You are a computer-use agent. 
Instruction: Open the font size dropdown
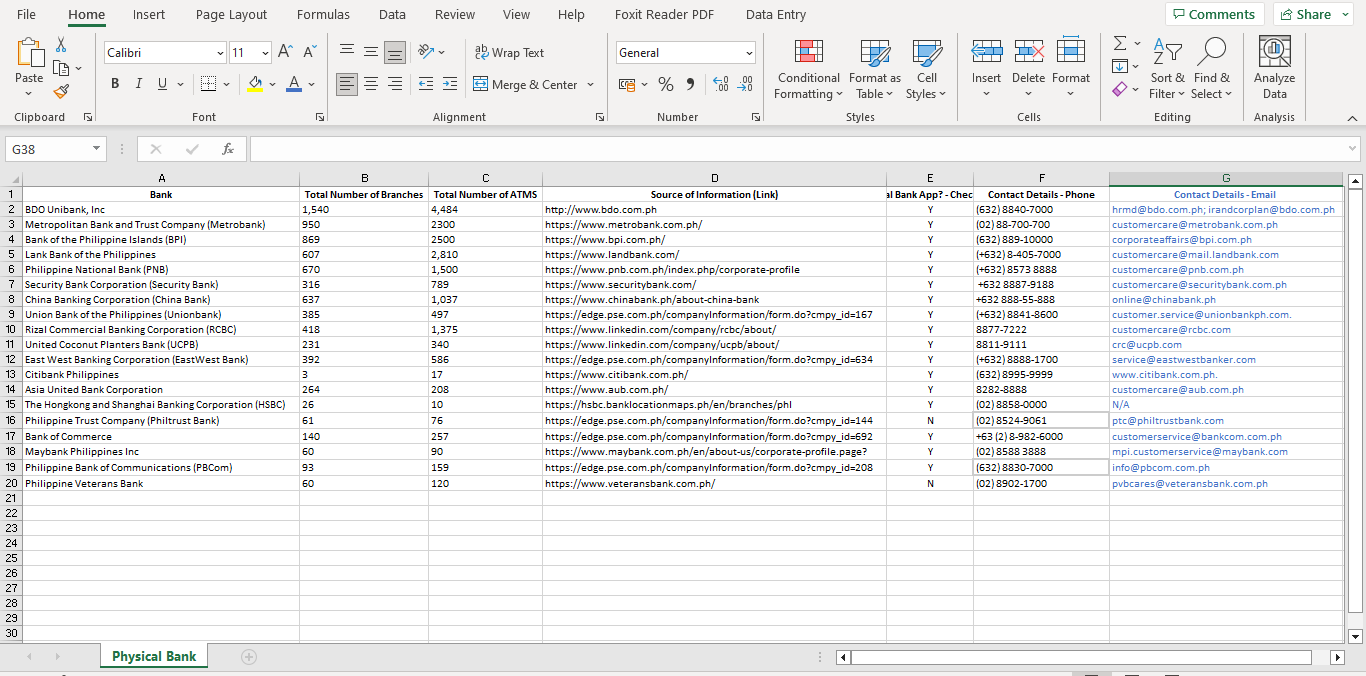(x=265, y=52)
